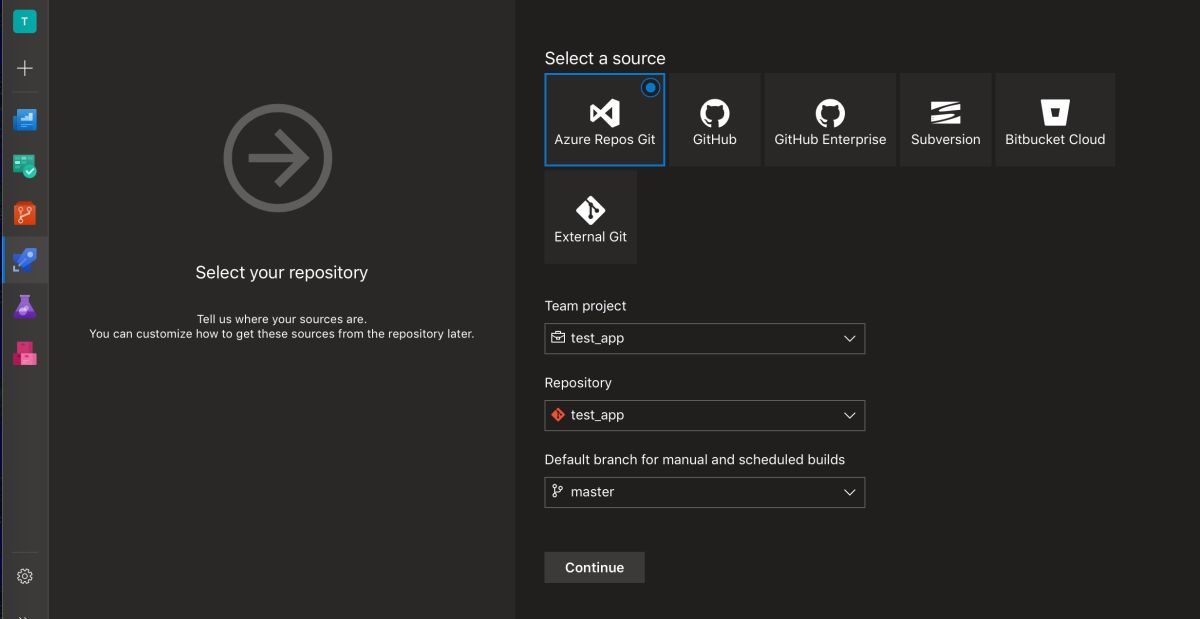Click the 'Team project' label
1200x619 pixels.
pyautogui.click(x=586, y=306)
